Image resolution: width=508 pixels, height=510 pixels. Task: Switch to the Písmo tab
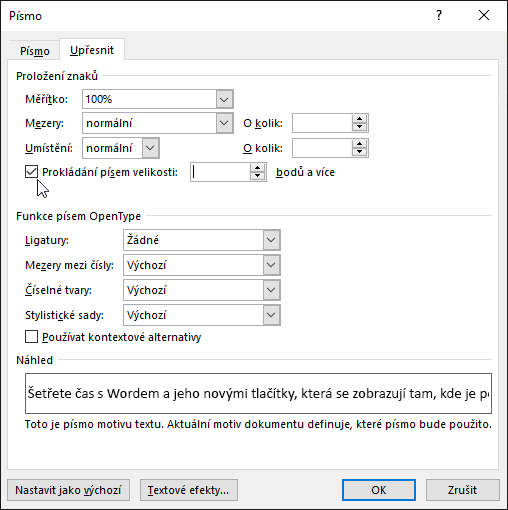[x=34, y=51]
